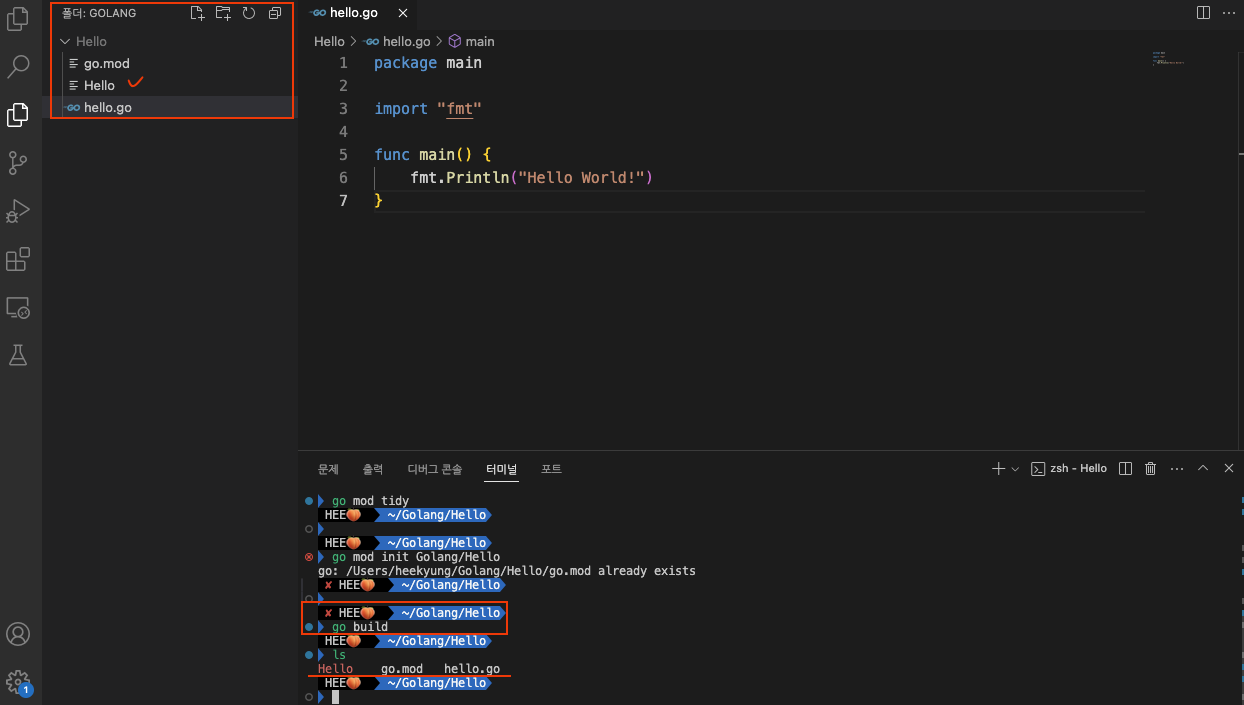Viewport: 1244px width, 705px height.
Task: Click the terminal cursor prompt line
Action: [x=336, y=697]
